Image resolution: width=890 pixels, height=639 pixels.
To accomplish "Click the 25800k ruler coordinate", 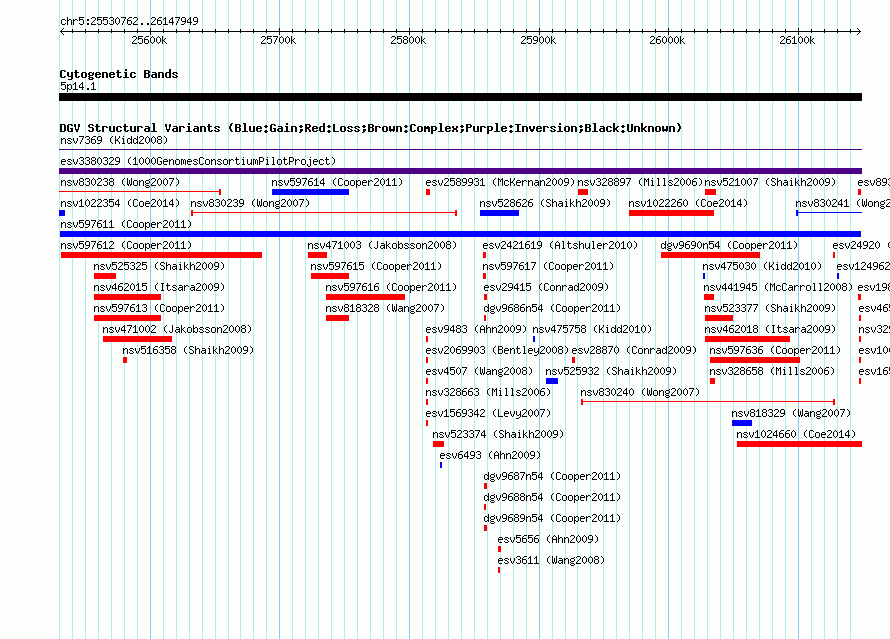I will tap(408, 40).
